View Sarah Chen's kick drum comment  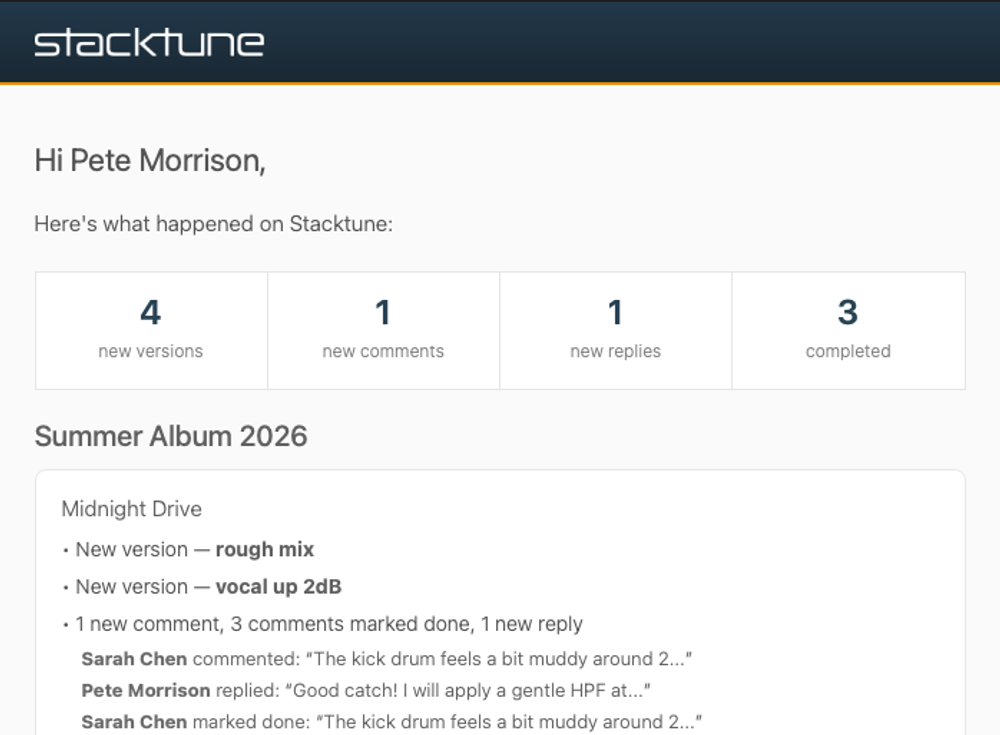coord(386,658)
